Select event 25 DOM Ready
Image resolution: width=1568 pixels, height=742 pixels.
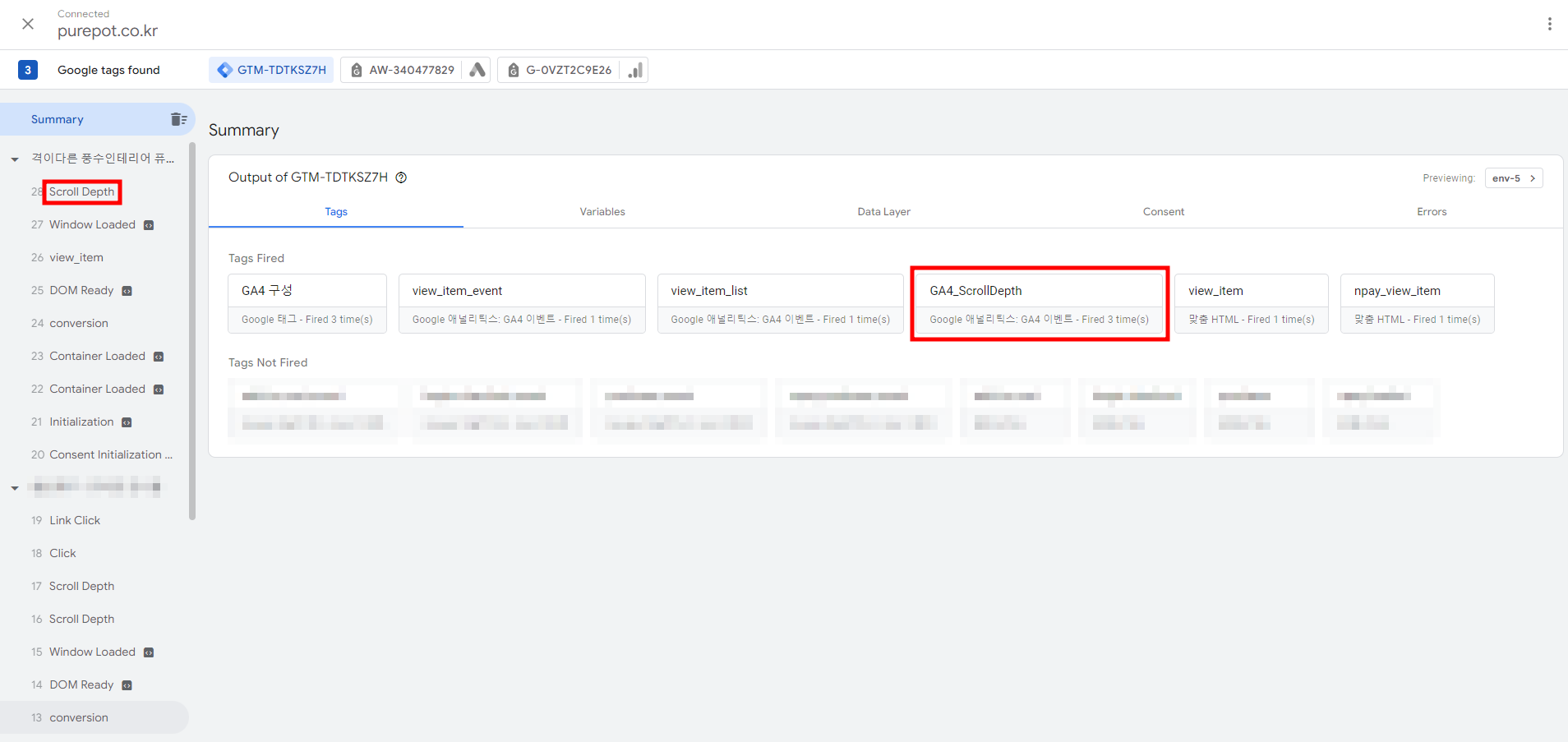(x=81, y=290)
